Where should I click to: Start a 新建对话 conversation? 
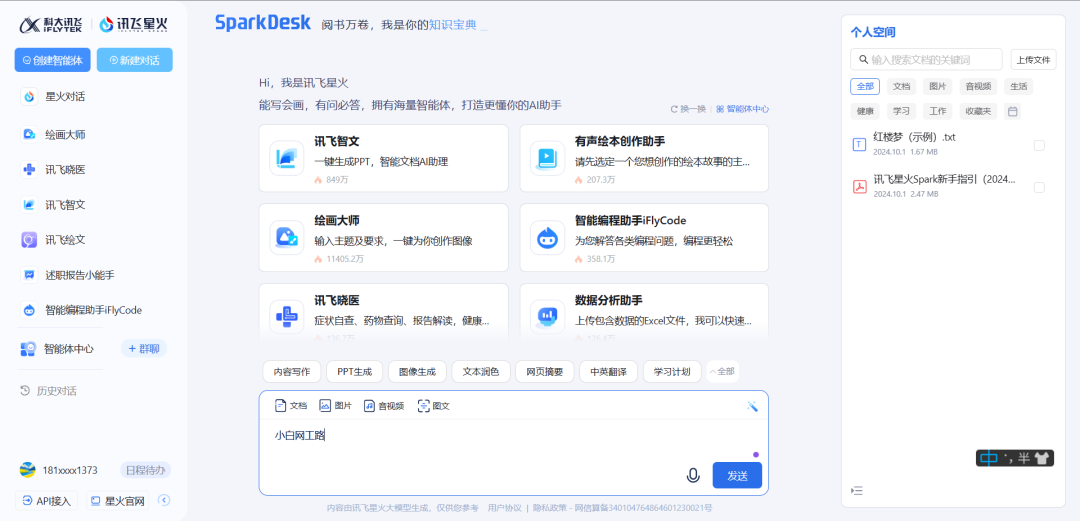tap(134, 60)
